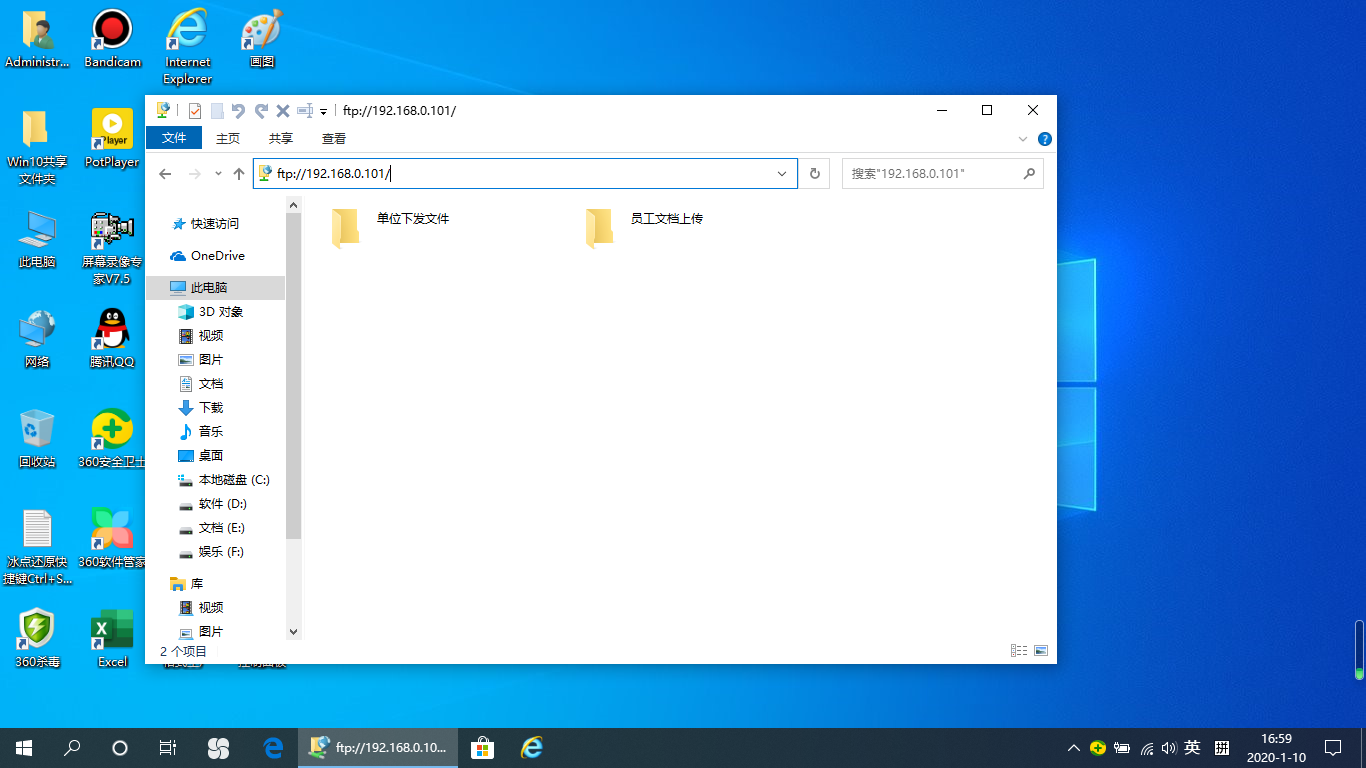The height and width of the screenshot is (768, 1366).
Task: Click the search magnifier icon in Explorer
Action: [x=1029, y=174]
